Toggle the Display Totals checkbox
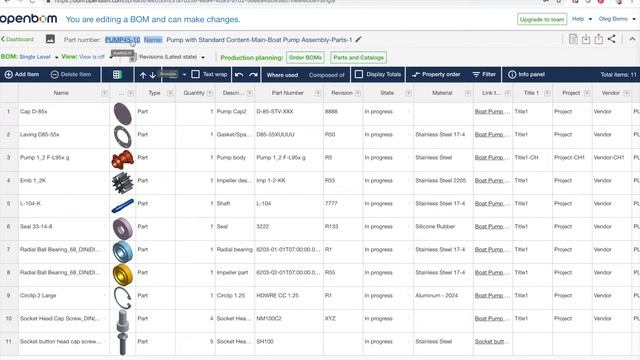 [359, 74]
